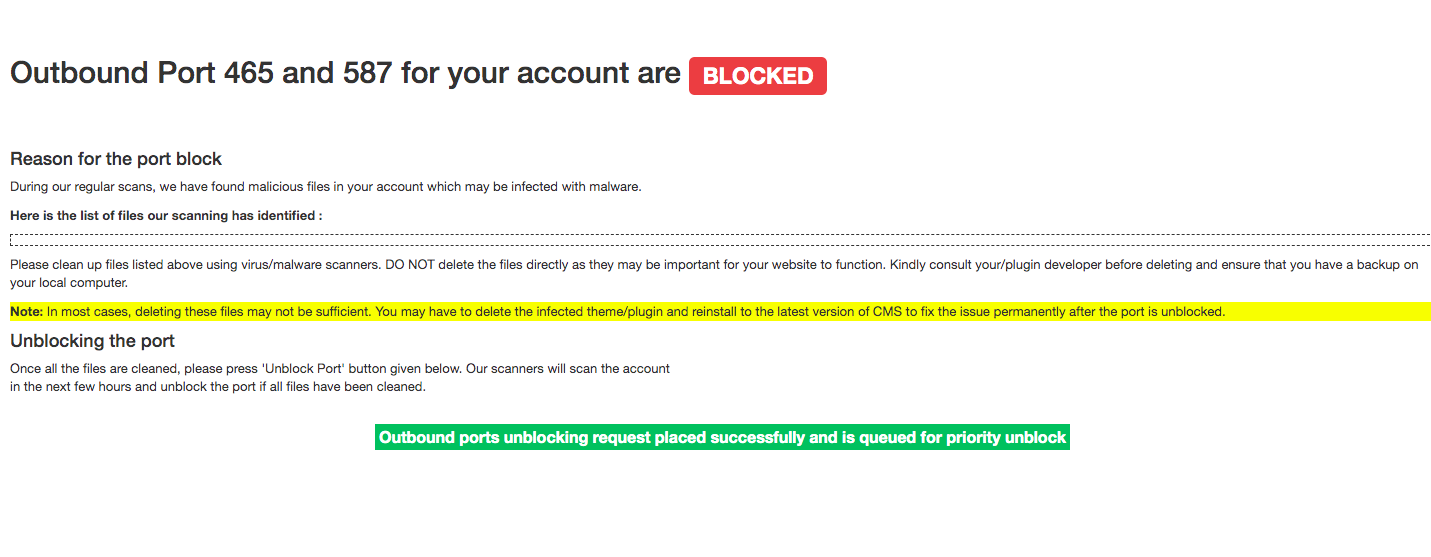
Task: Click the 'your local computer.' text line
Action: coord(69,283)
